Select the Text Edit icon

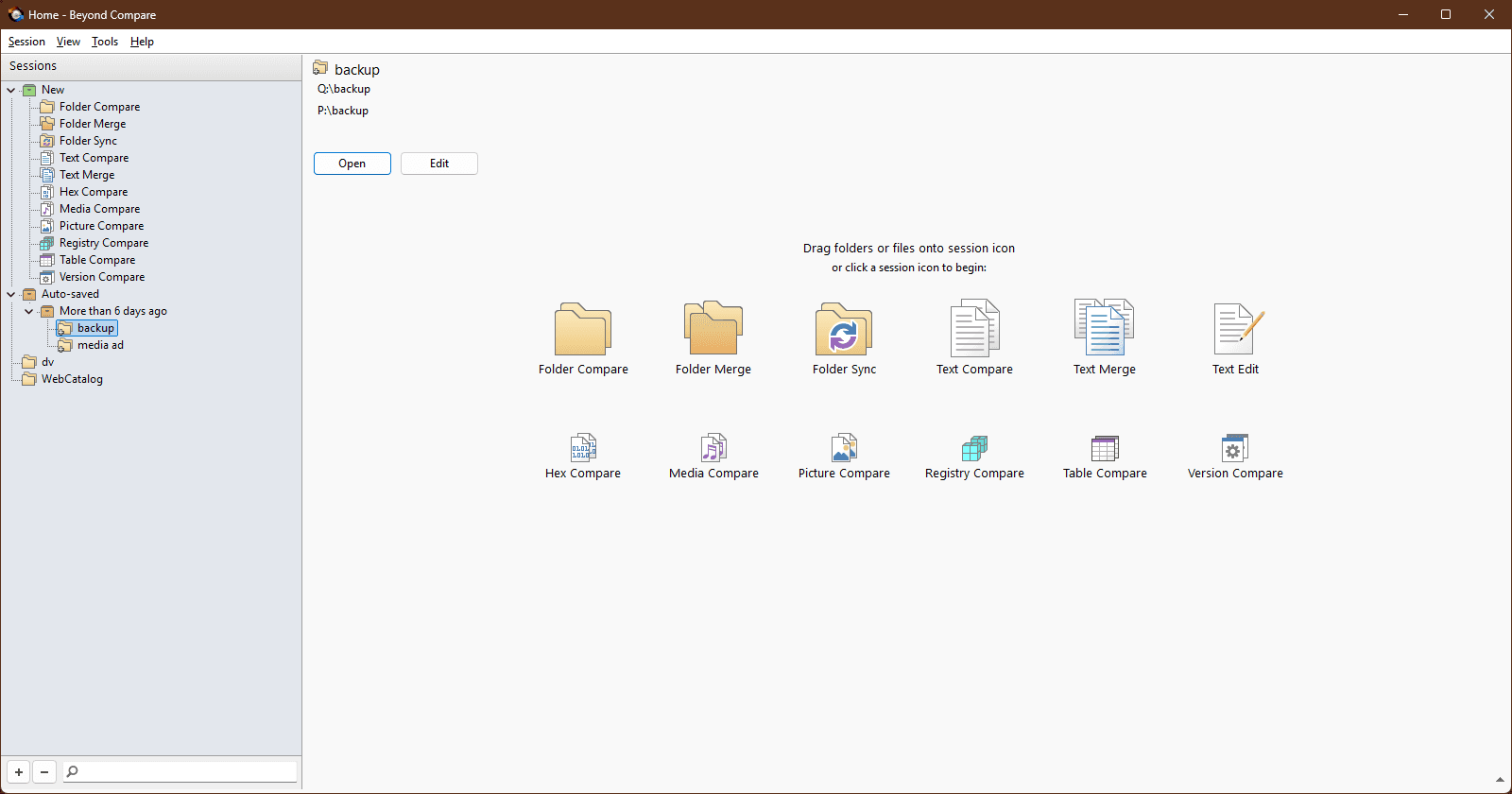(x=1235, y=331)
